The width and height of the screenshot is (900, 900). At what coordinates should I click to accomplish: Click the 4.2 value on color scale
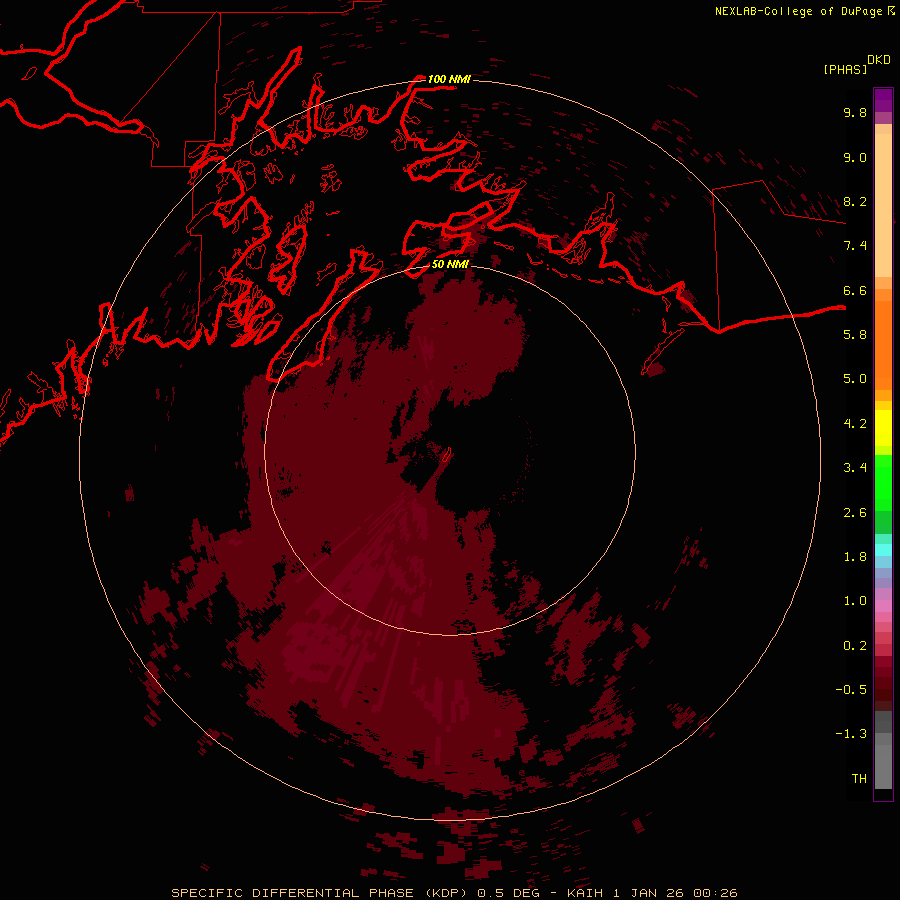click(x=855, y=424)
